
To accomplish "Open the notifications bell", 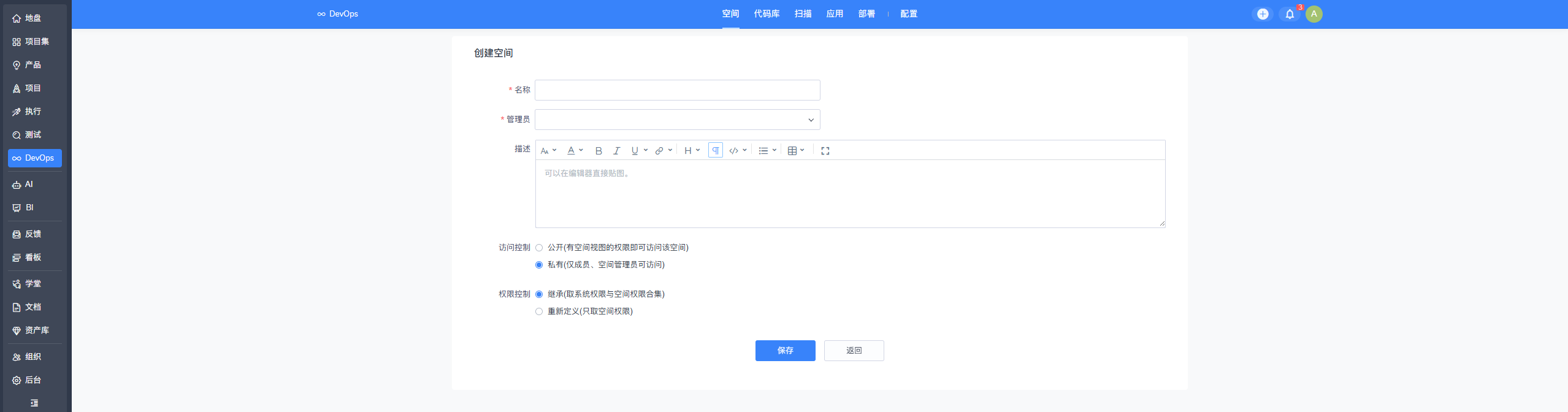I will (x=1289, y=14).
